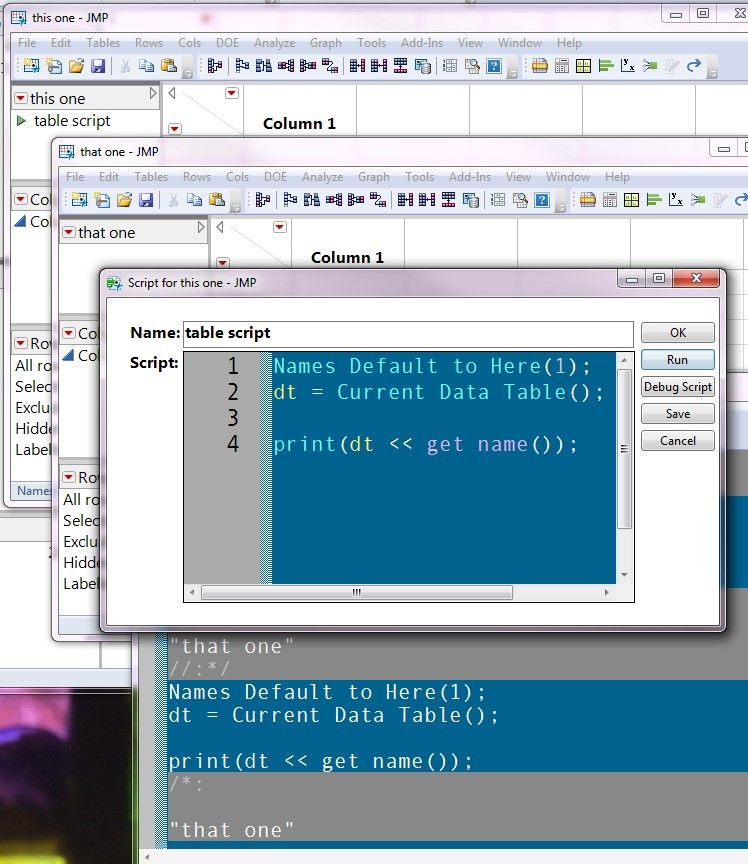Open Tables menu in 'that one' window
The width and height of the screenshot is (748, 864).
[151, 176]
